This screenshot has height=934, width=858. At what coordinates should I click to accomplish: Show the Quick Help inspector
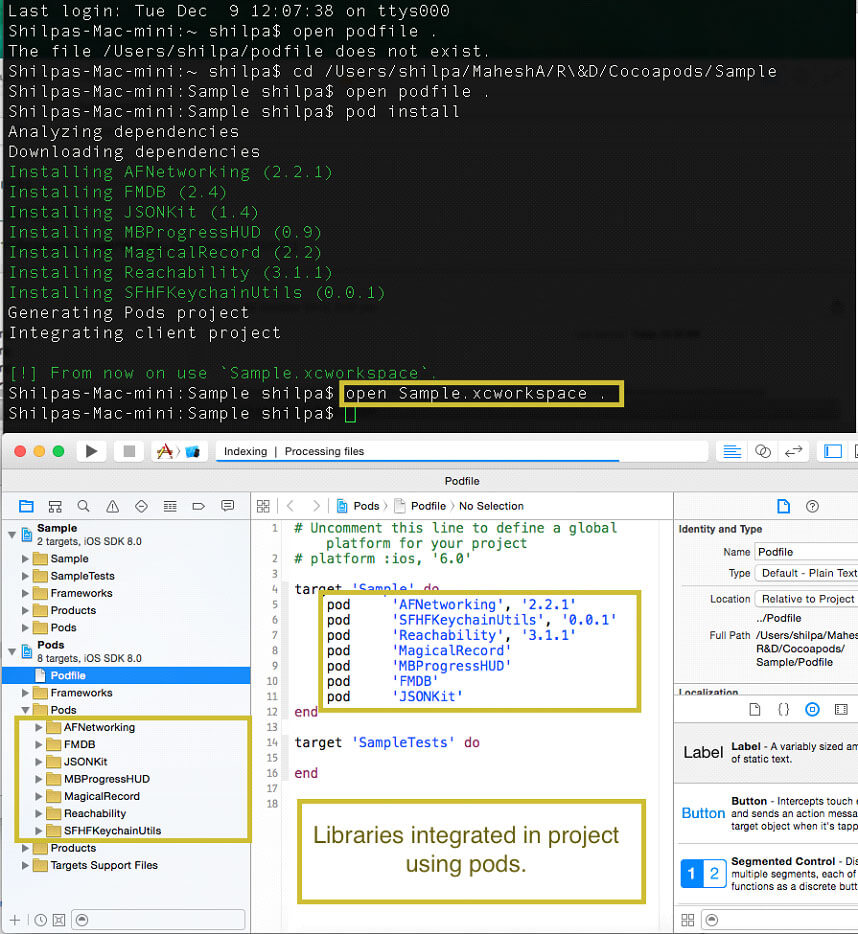(812, 506)
